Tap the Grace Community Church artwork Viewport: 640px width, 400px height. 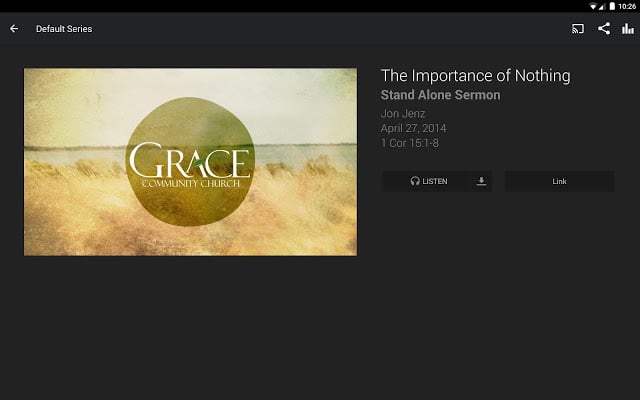click(x=190, y=162)
